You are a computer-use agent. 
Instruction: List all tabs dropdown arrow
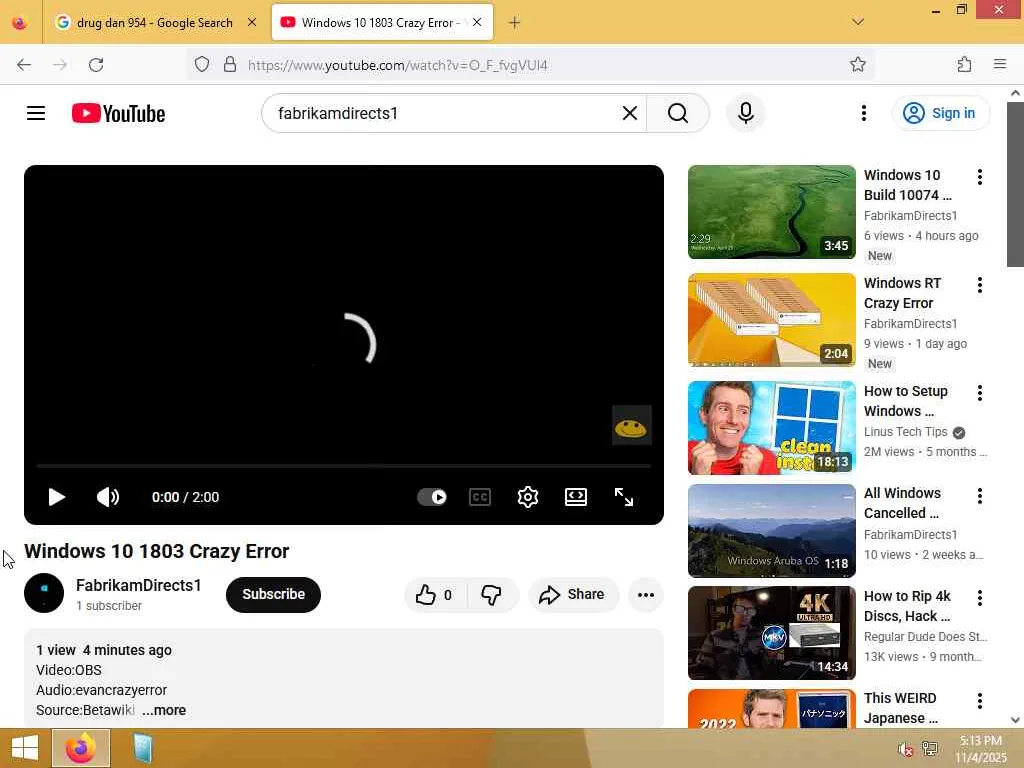857,22
